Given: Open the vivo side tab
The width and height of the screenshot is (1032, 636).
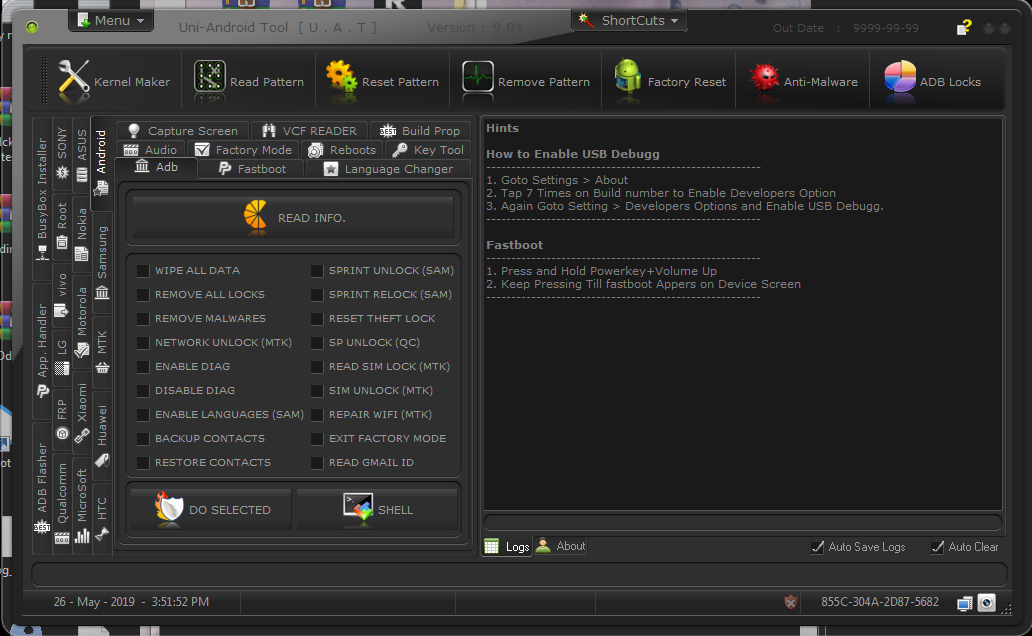Looking at the screenshot, I should coord(62,295).
